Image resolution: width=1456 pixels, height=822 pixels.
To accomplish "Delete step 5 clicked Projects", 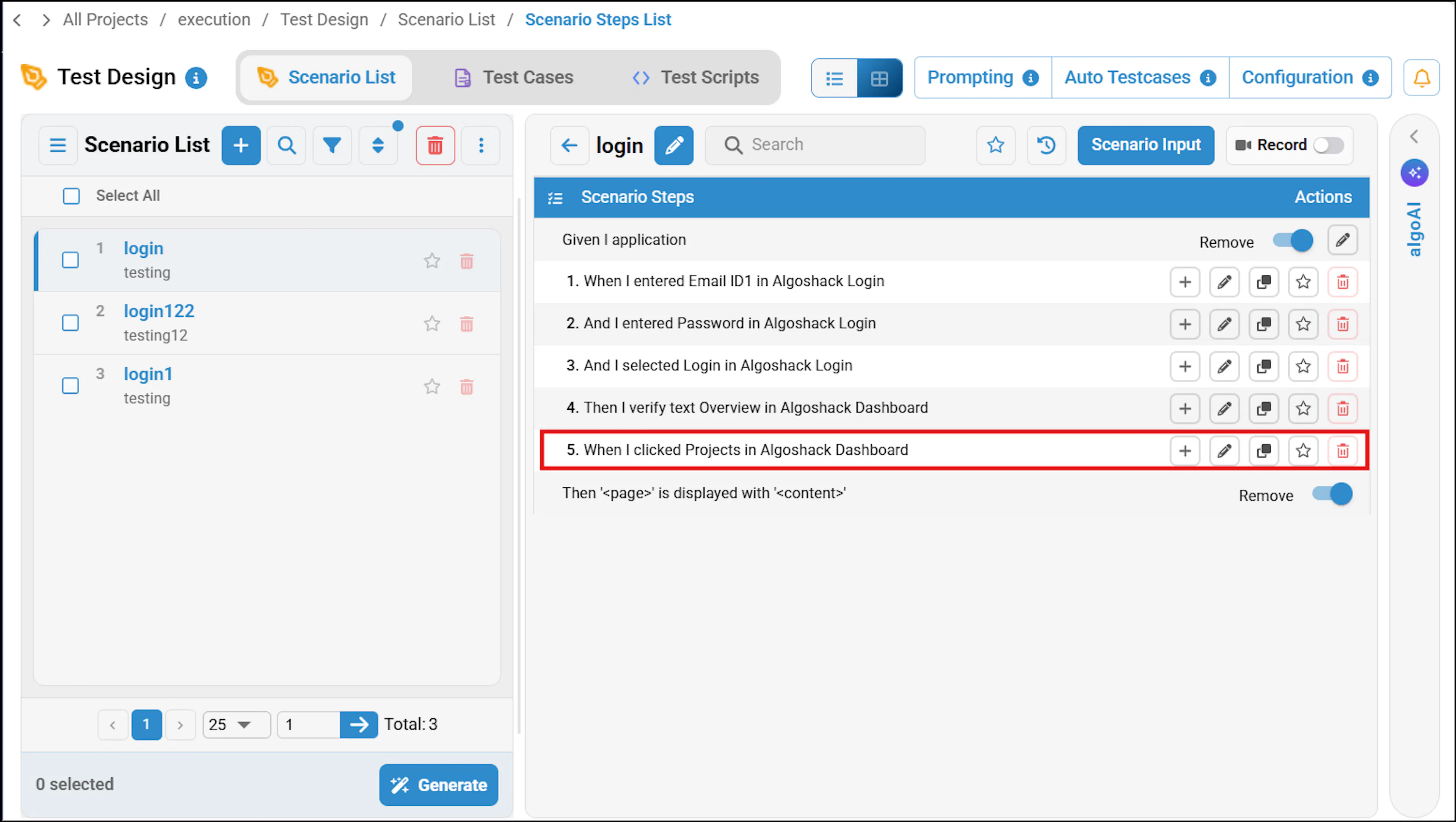I will [x=1343, y=450].
